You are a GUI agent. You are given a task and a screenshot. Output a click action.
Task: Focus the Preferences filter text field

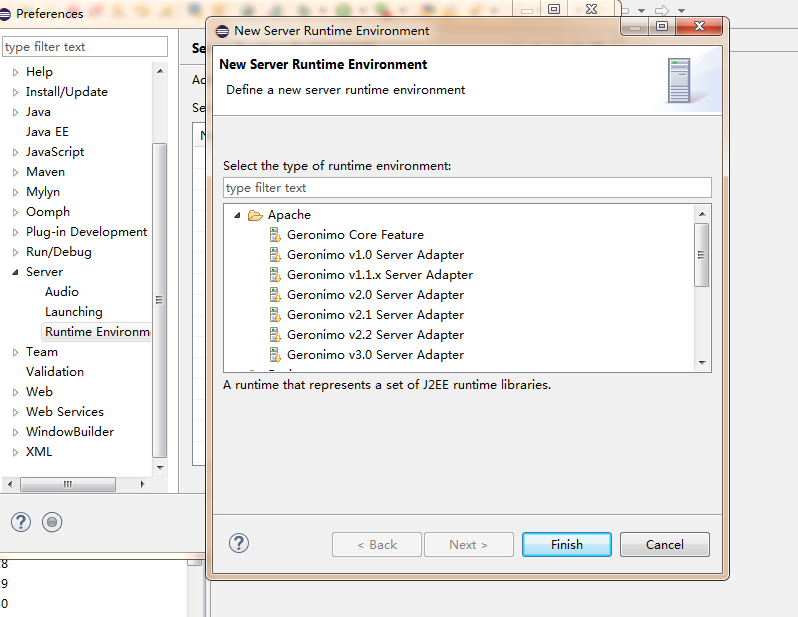pyautogui.click(x=85, y=47)
